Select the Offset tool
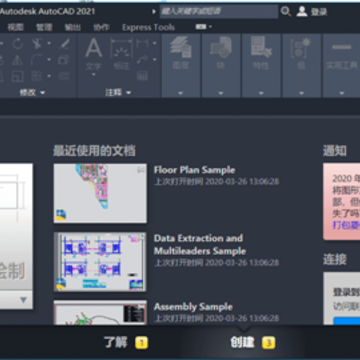360x360 pixels. pos(63,76)
